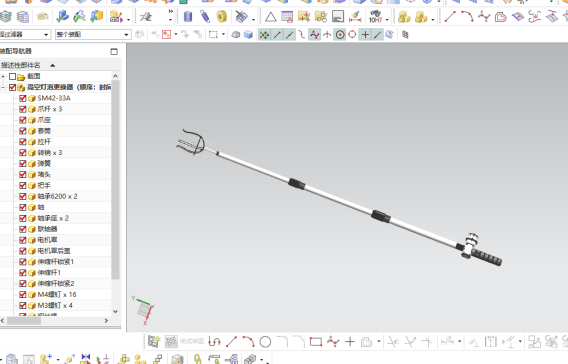Select the Line tool in bottom sketch toolbar
This screenshot has height=364, width=568.
pos(231,342)
